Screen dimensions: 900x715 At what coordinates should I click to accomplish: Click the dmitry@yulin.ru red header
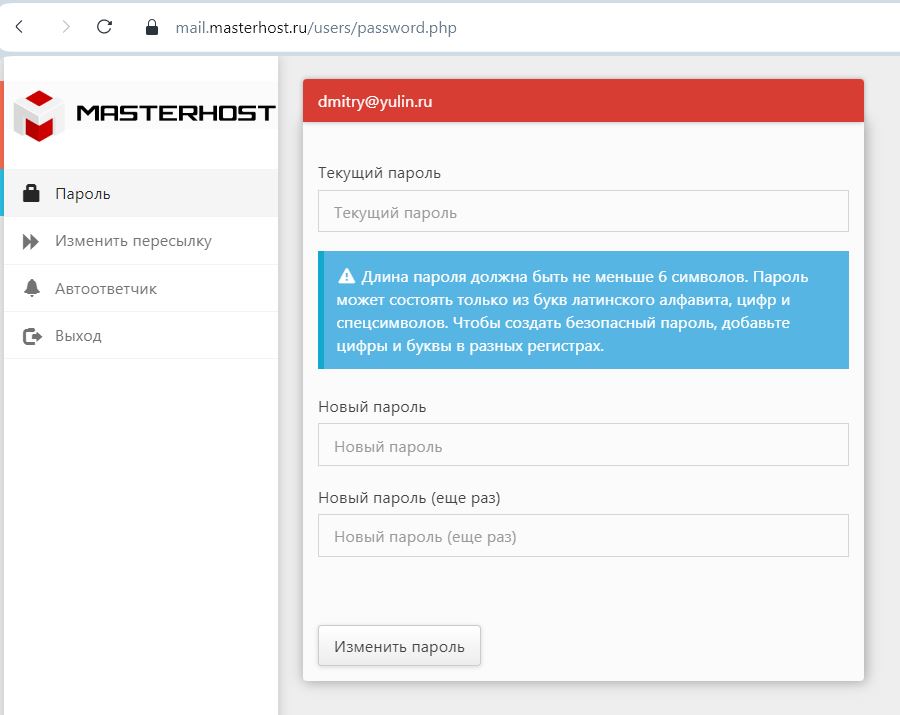click(583, 101)
